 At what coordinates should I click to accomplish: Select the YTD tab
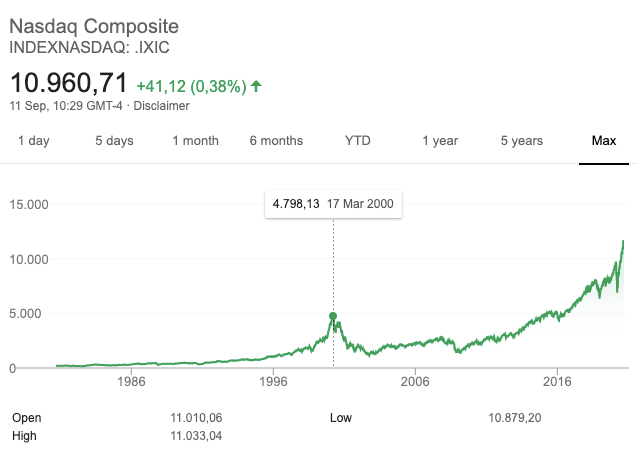click(x=358, y=141)
